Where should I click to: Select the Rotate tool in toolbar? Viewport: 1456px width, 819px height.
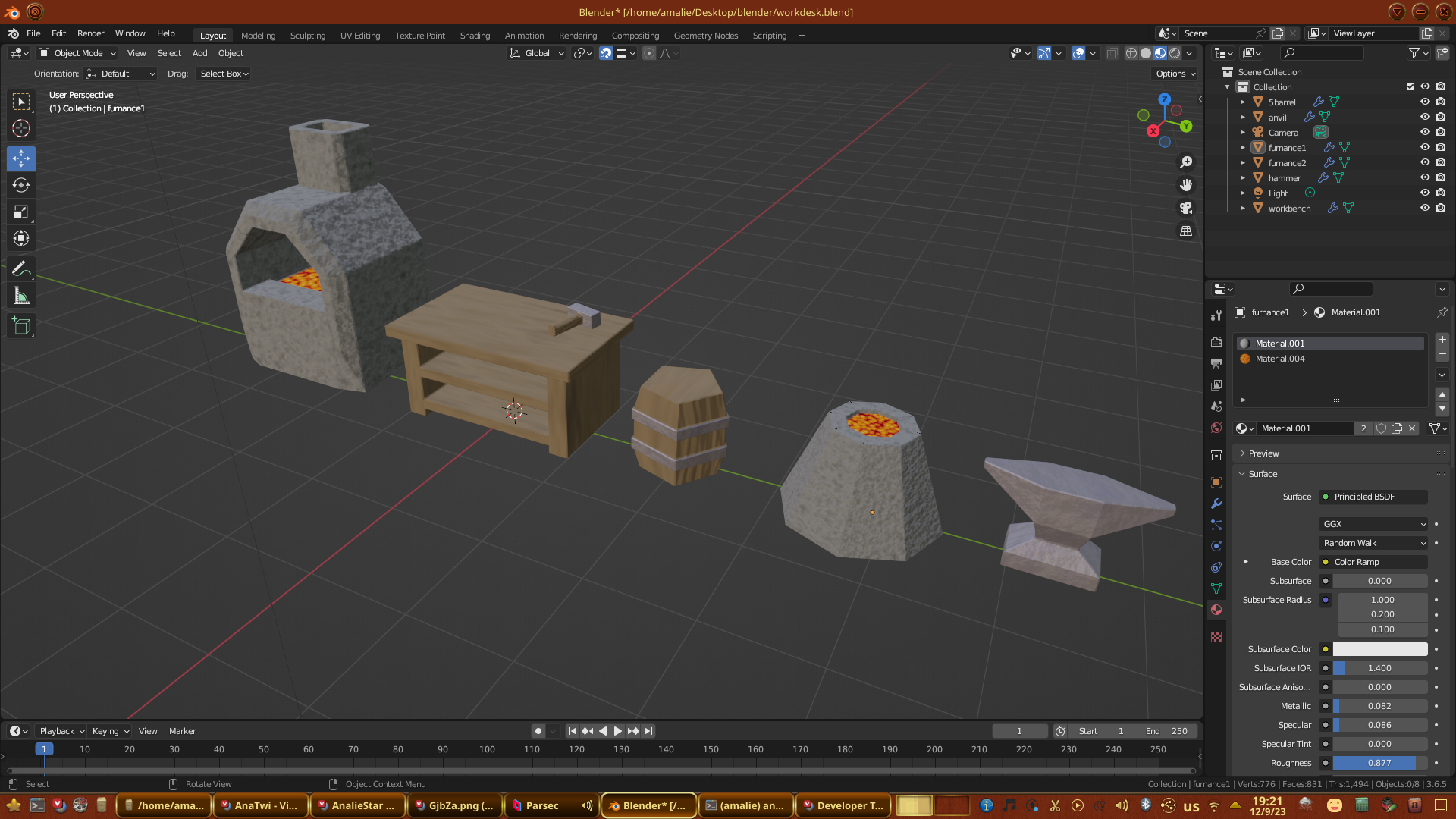[x=21, y=186]
